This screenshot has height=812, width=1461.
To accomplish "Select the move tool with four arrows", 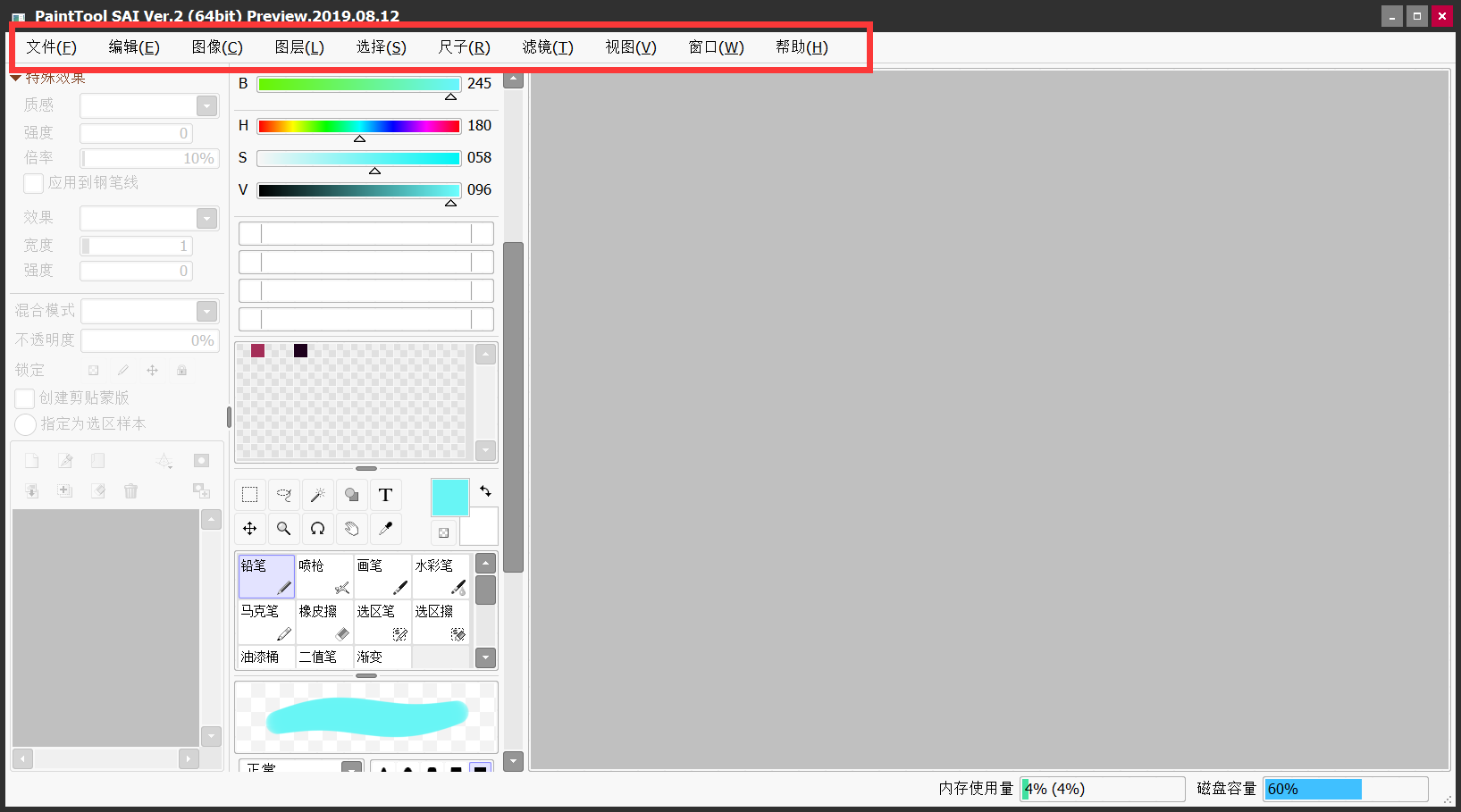I will 250,529.
